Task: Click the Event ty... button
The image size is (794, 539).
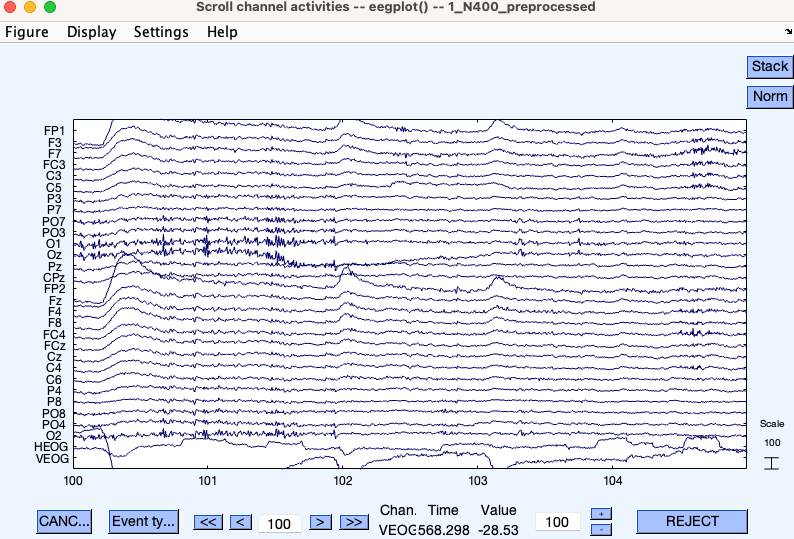Action: (x=144, y=521)
